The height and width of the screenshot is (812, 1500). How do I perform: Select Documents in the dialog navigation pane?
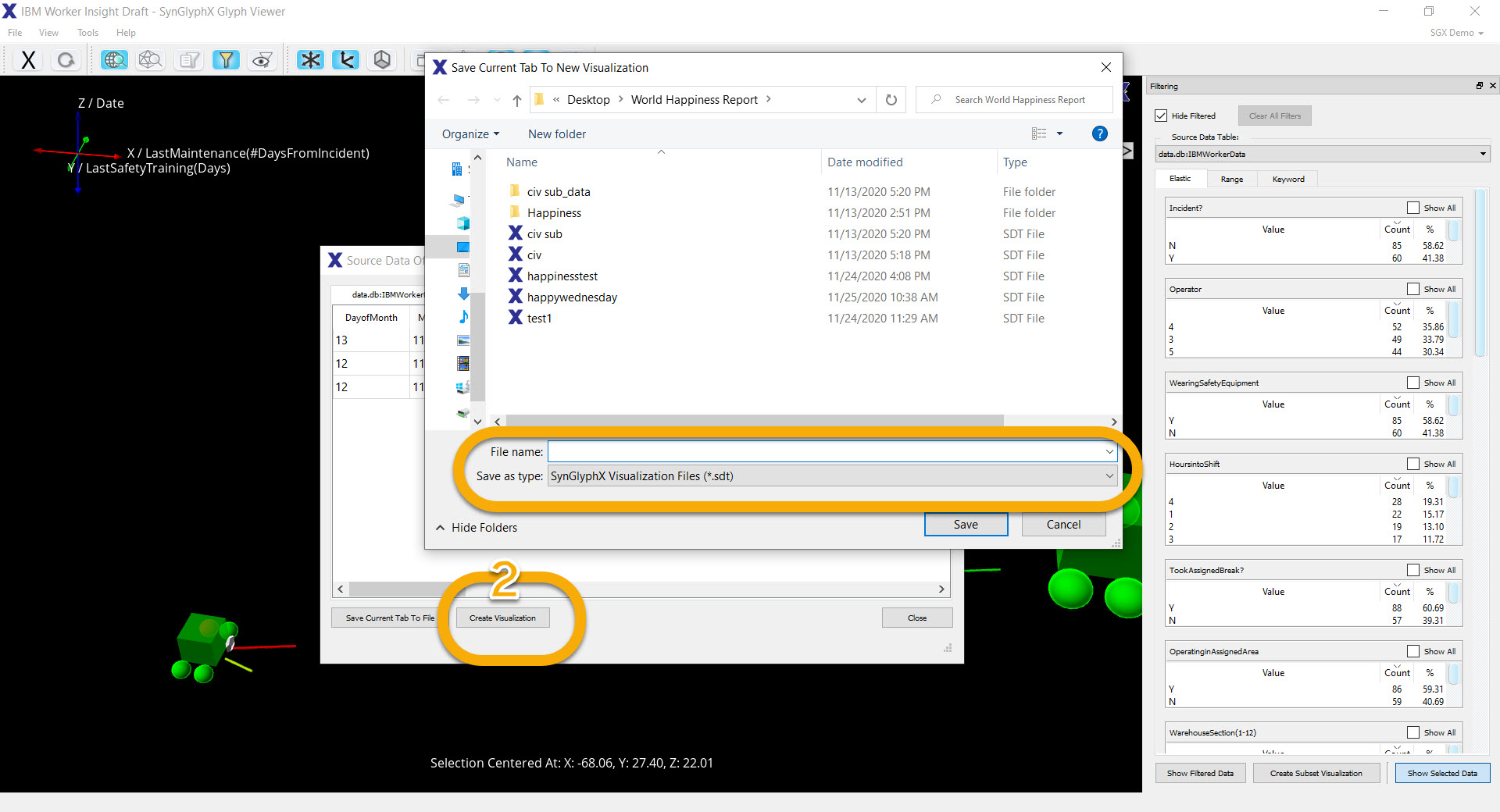click(463, 270)
